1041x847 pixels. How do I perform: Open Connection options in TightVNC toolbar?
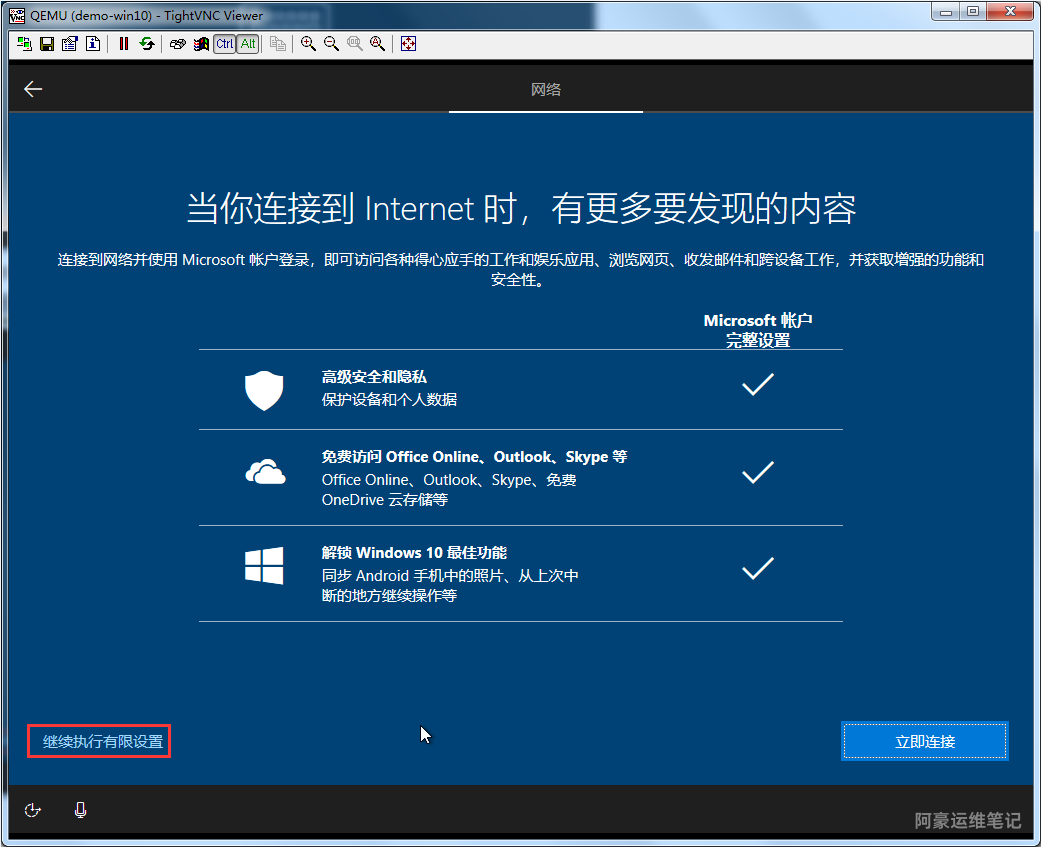pos(70,44)
